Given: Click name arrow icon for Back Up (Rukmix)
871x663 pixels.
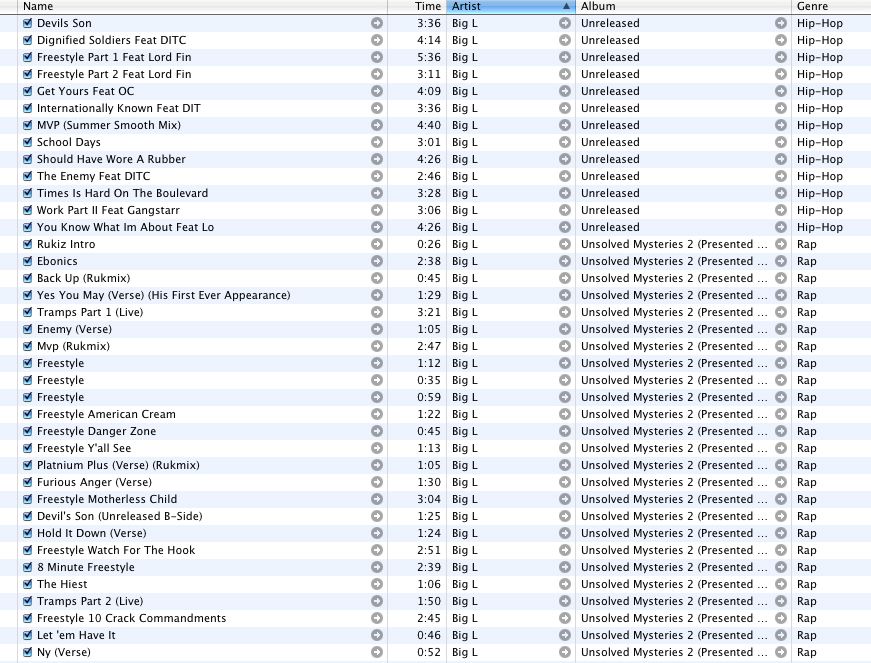Looking at the screenshot, I should tap(377, 278).
